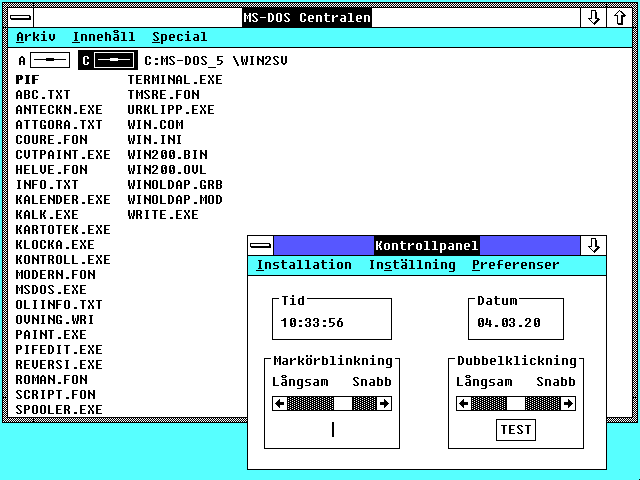The width and height of the screenshot is (640, 480).
Task: Select file WIN200.BIN
Action: point(167,155)
